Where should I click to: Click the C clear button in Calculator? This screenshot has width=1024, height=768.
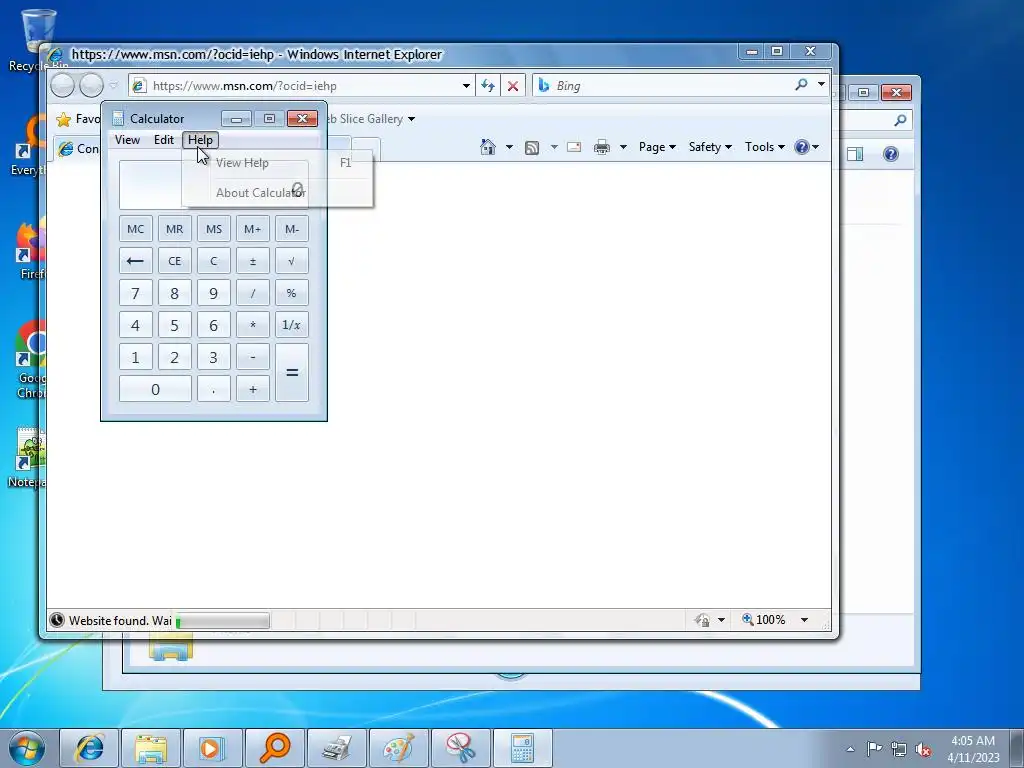[214, 261]
